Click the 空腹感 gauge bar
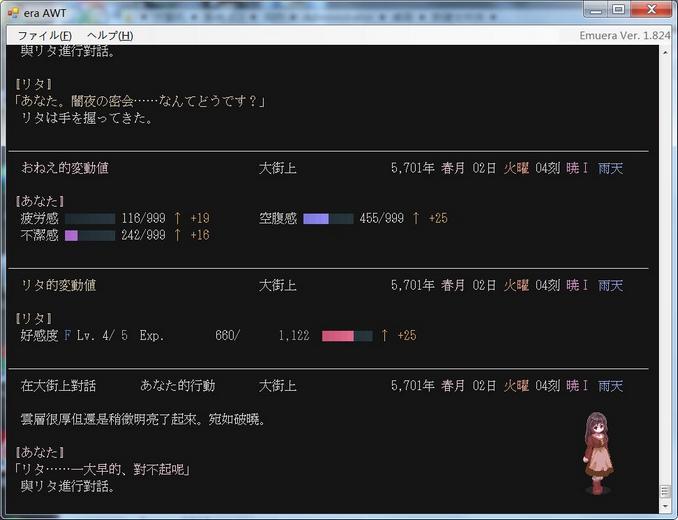The height and width of the screenshot is (520, 678). [x=328, y=218]
